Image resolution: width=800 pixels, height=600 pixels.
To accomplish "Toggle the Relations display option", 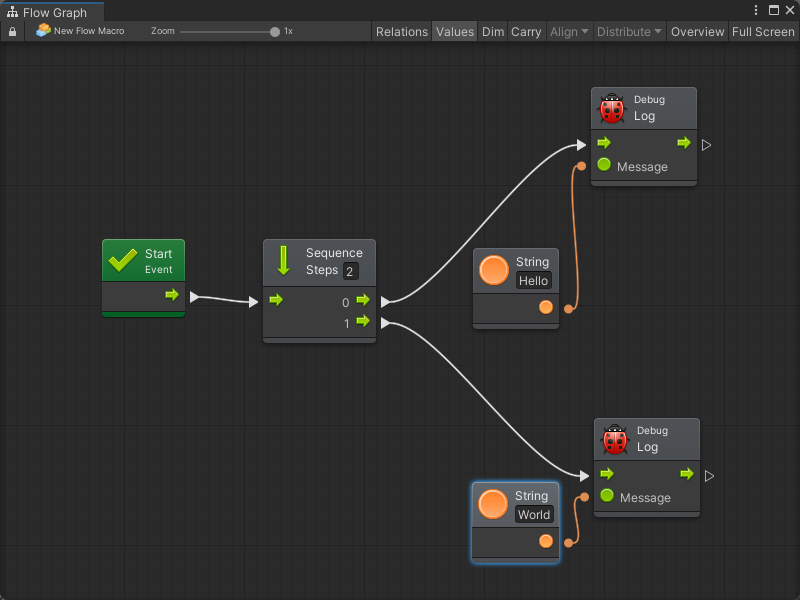I will click(401, 32).
